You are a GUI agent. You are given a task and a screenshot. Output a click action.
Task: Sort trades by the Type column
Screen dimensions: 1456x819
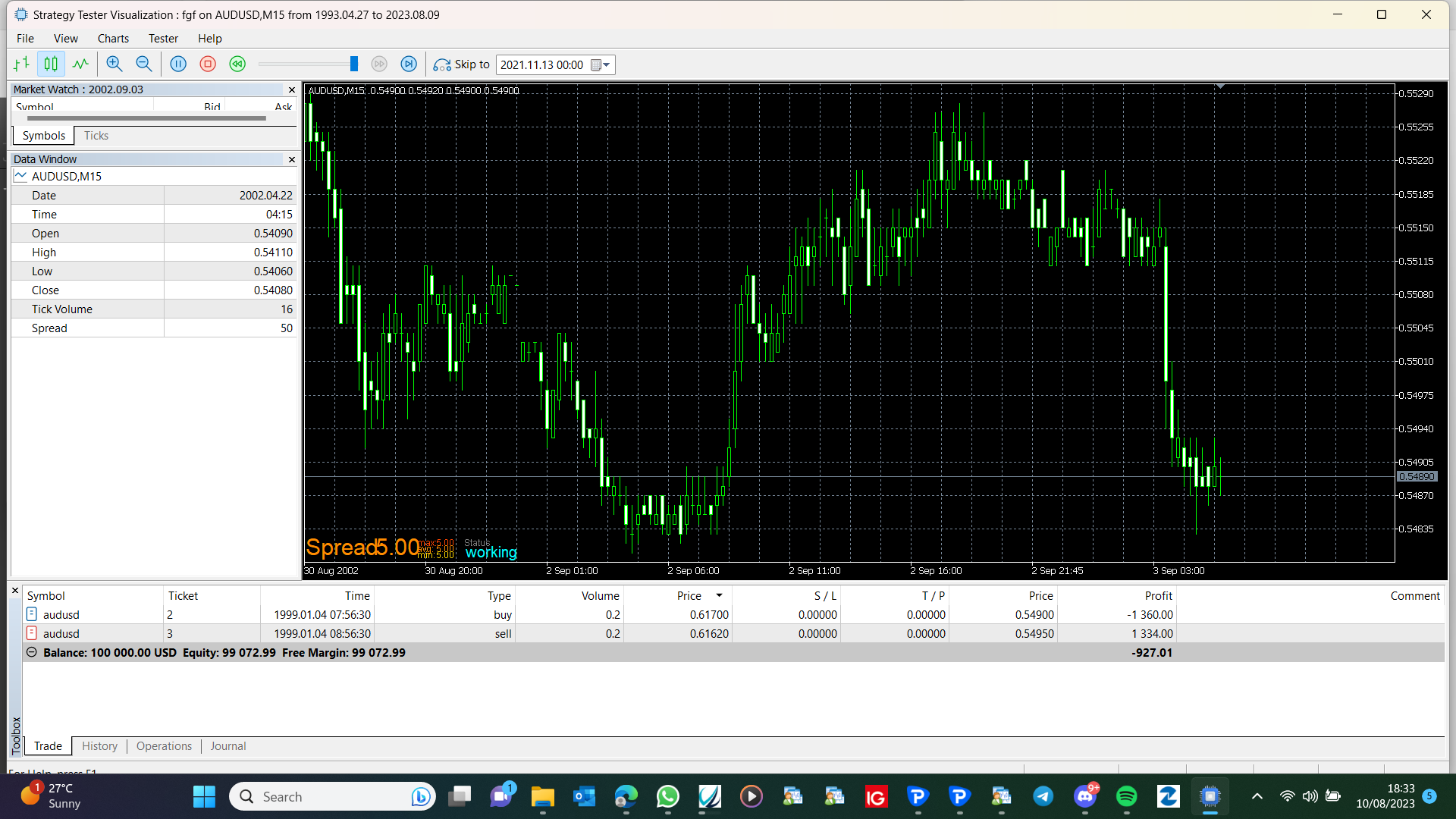(445, 596)
